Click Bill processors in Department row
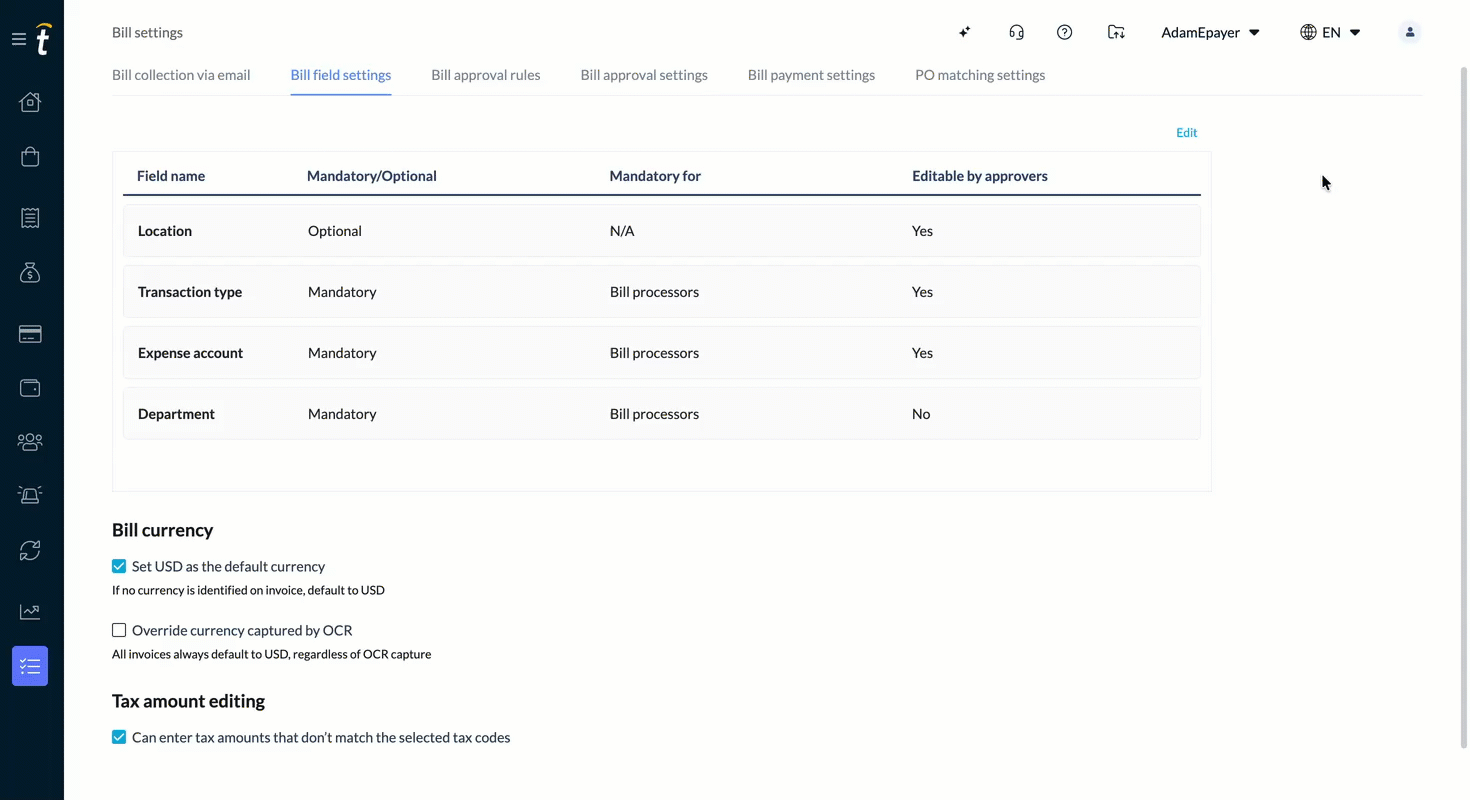Image resolution: width=1470 pixels, height=800 pixels. [x=654, y=414]
